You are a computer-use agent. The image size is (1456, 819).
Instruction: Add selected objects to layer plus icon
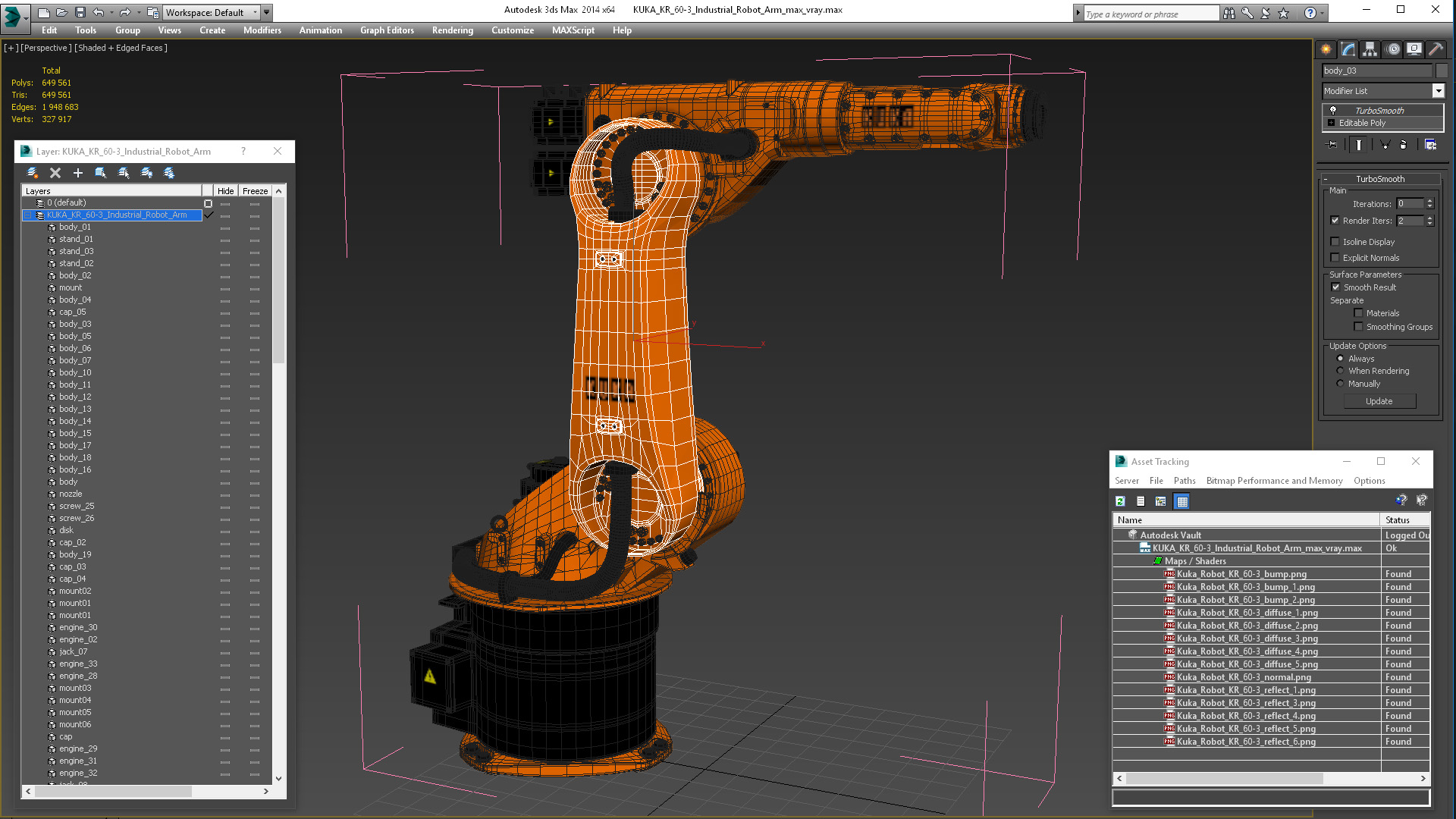pos(77,173)
